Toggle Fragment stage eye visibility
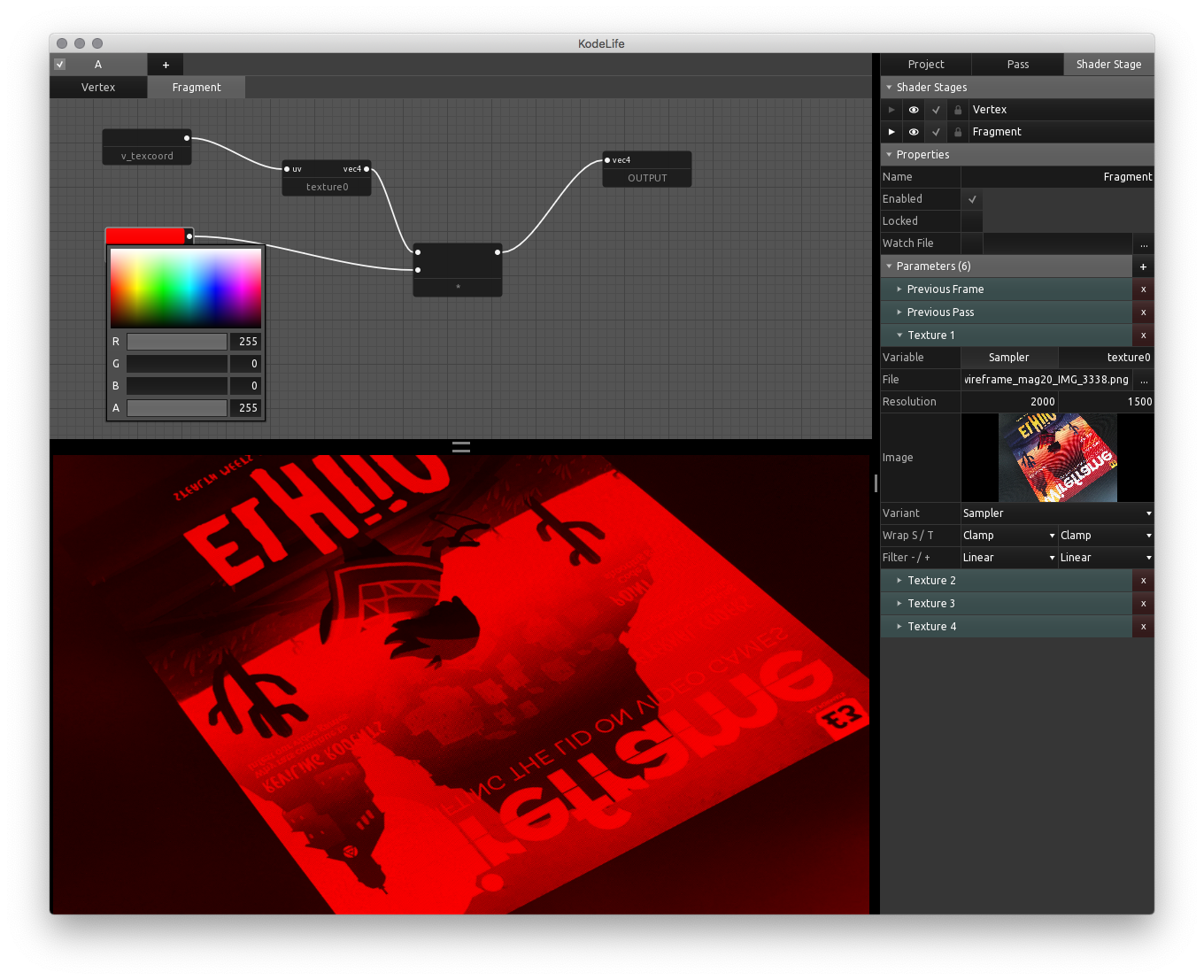Screen dimensions: 1204x980 [x=914, y=132]
